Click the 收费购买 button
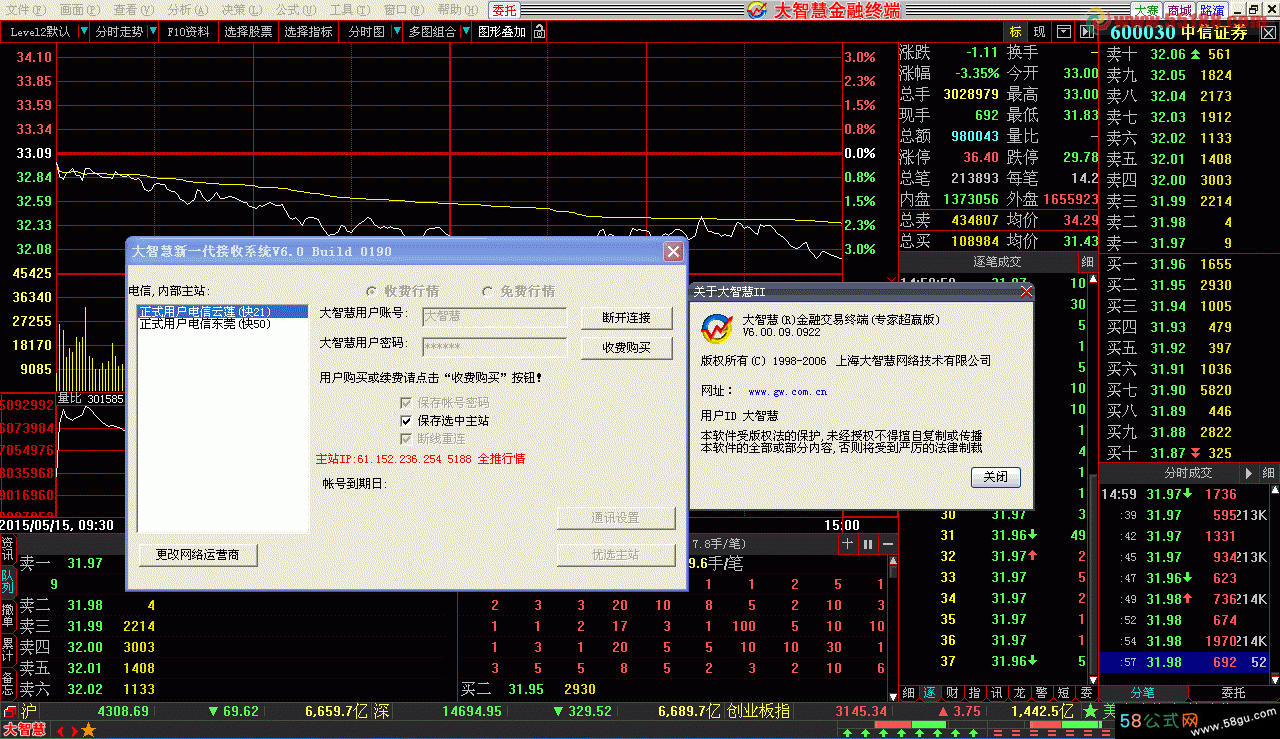Screen dimensions: 1280x739 coord(626,347)
